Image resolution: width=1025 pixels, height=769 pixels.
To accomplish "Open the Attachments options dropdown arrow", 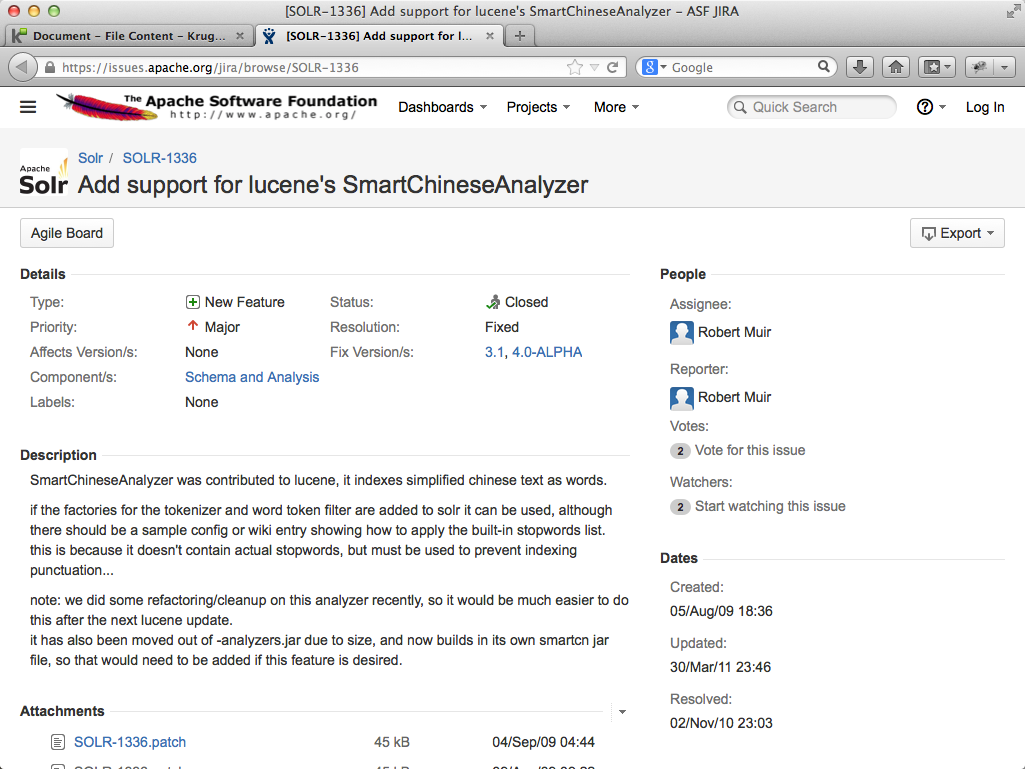I will (622, 712).
